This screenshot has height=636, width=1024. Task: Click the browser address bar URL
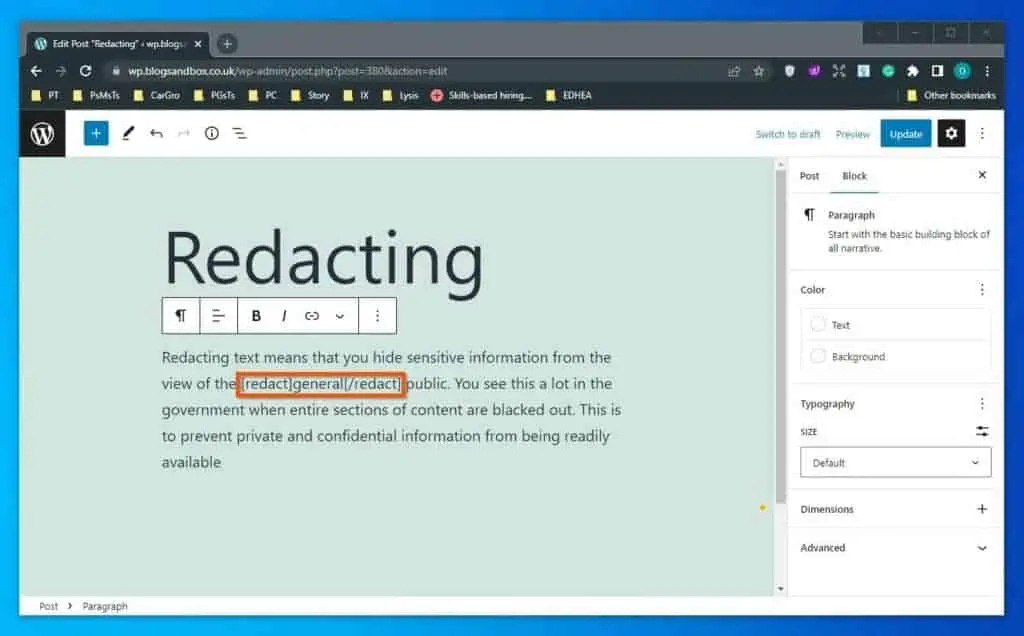(287, 71)
